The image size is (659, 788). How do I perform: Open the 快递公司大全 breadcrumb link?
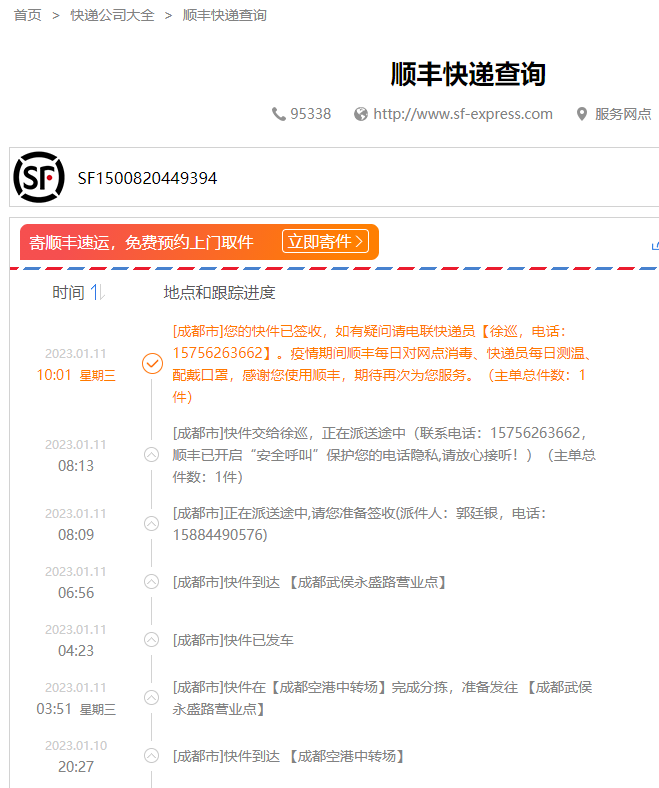click(x=112, y=15)
